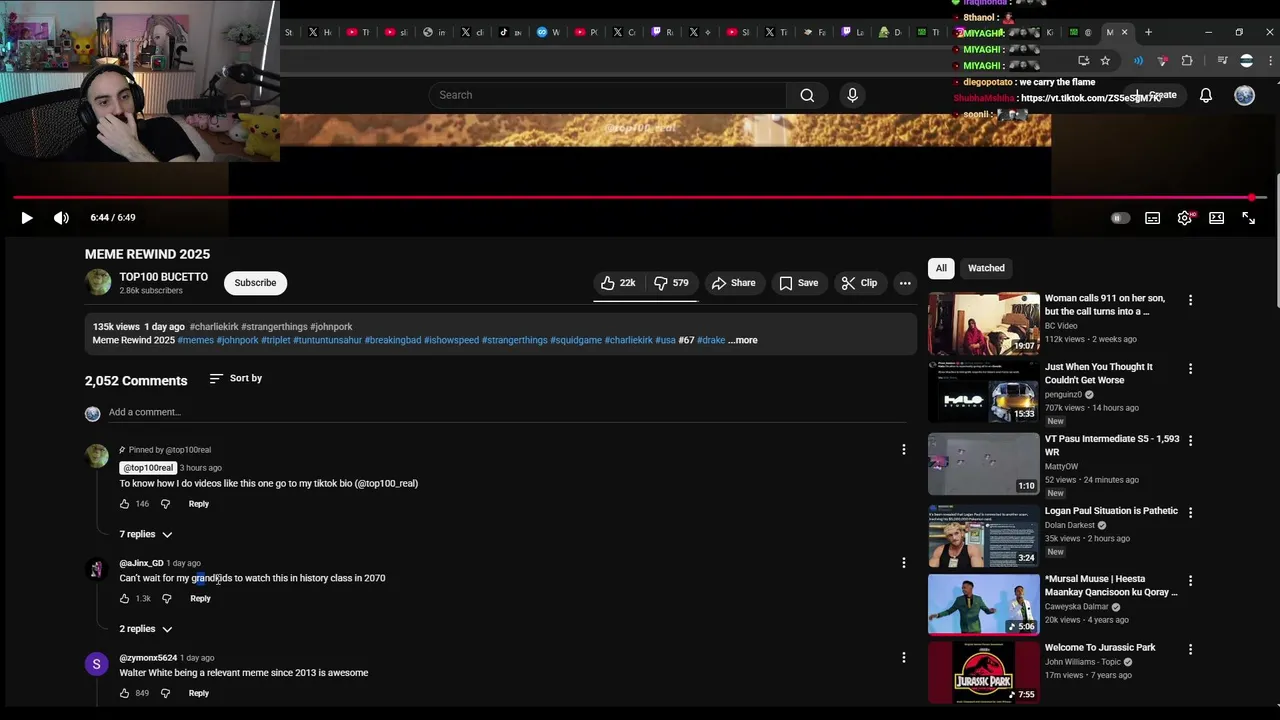
Task: Open options for VT Pasu video
Action: (x=1190, y=440)
